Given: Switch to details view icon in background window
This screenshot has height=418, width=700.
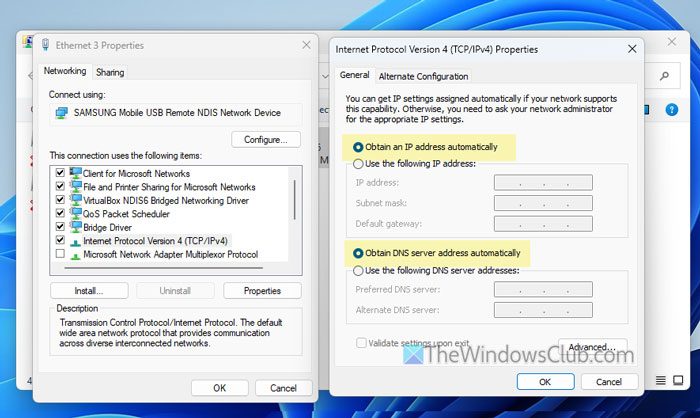Looking at the screenshot, I should (x=661, y=380).
